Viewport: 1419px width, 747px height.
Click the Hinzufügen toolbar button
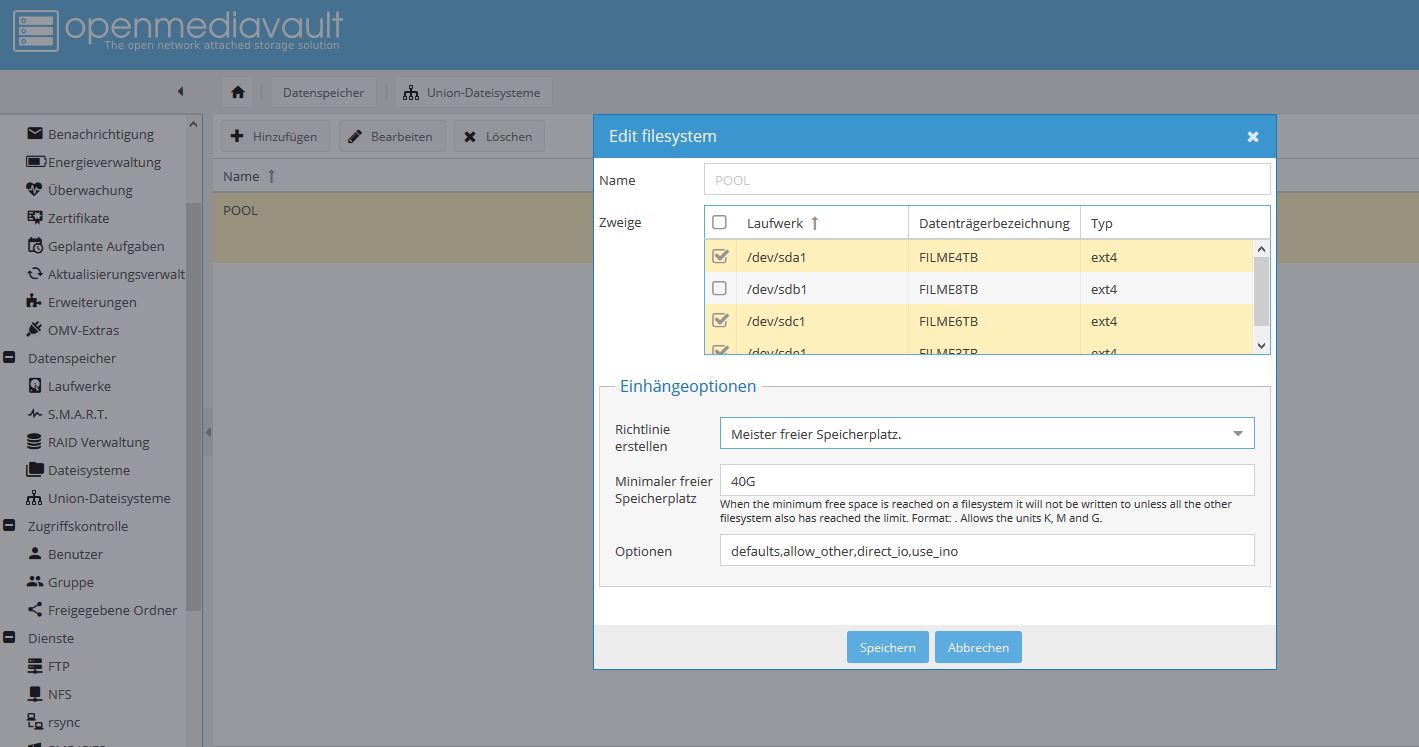[x=275, y=136]
